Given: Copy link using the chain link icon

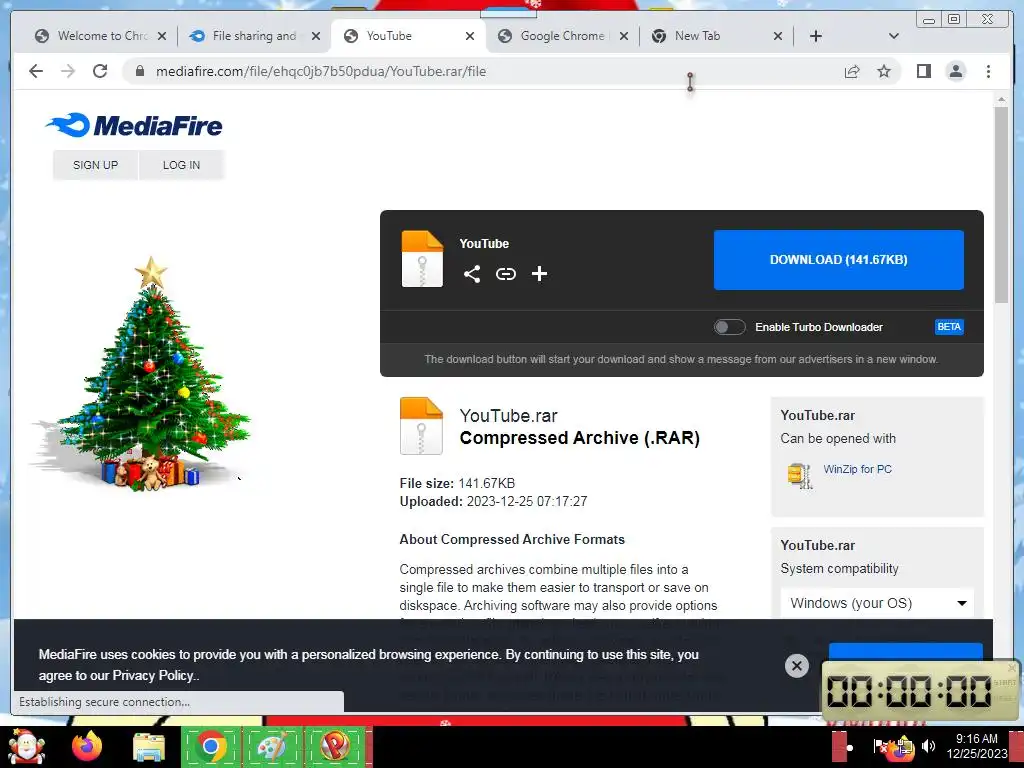Looking at the screenshot, I should coord(505,274).
